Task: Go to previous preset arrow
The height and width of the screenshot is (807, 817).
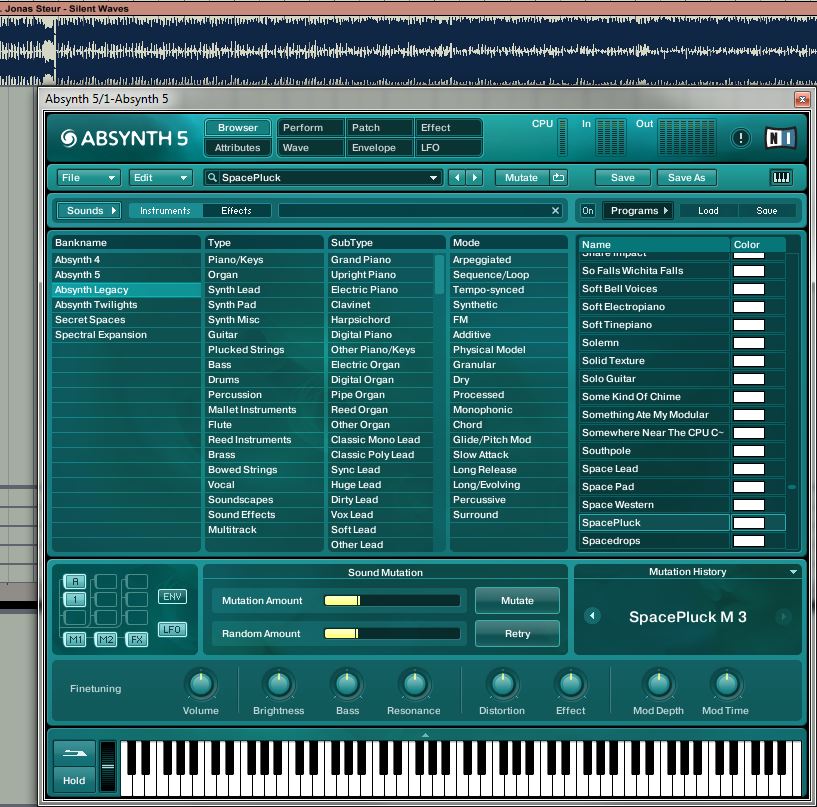Action: click(457, 178)
